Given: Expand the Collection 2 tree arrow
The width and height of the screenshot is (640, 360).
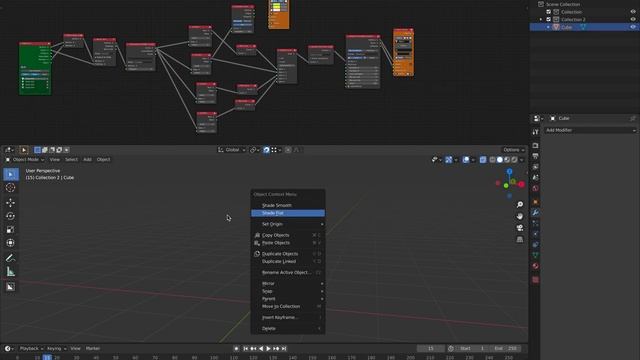Looking at the screenshot, I should 541,19.
